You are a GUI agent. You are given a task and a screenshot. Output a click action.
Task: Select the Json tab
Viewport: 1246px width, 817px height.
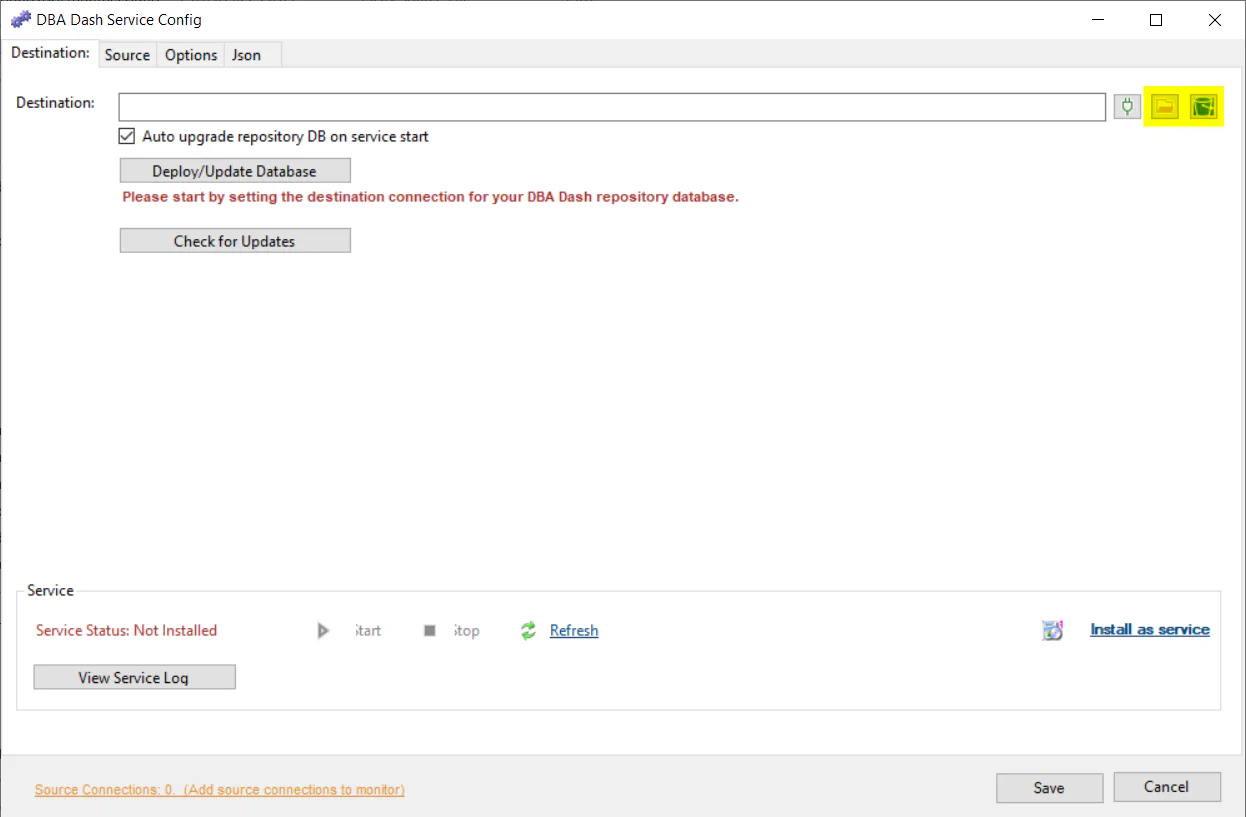point(246,55)
